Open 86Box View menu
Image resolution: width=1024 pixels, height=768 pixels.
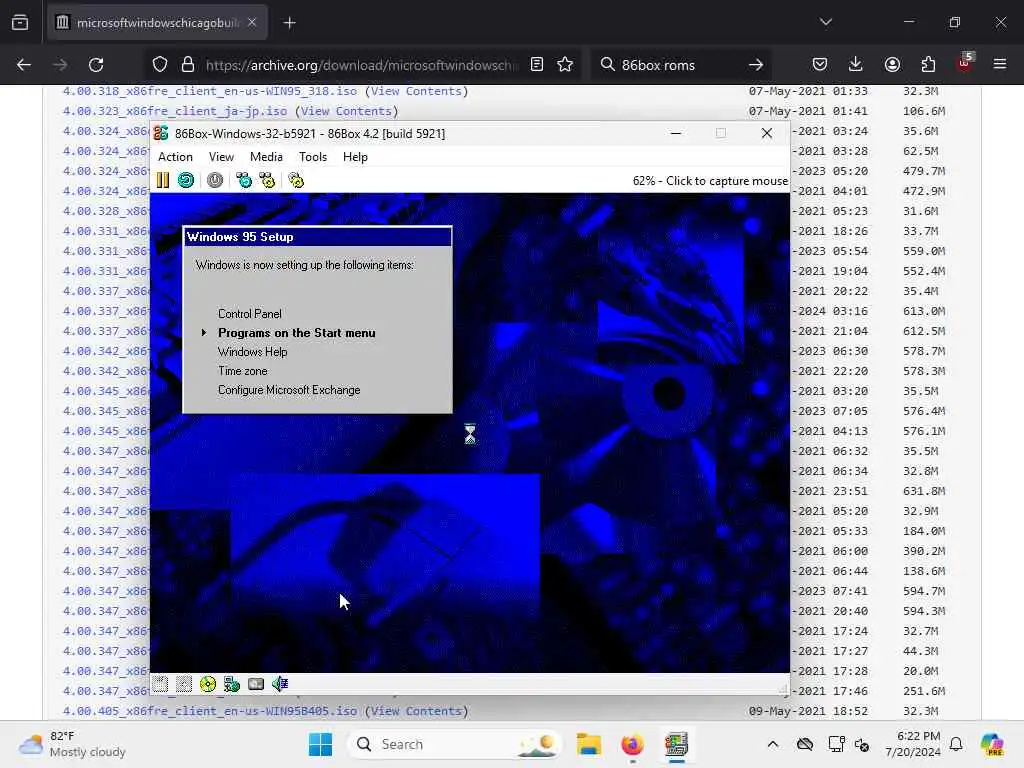[221, 157]
